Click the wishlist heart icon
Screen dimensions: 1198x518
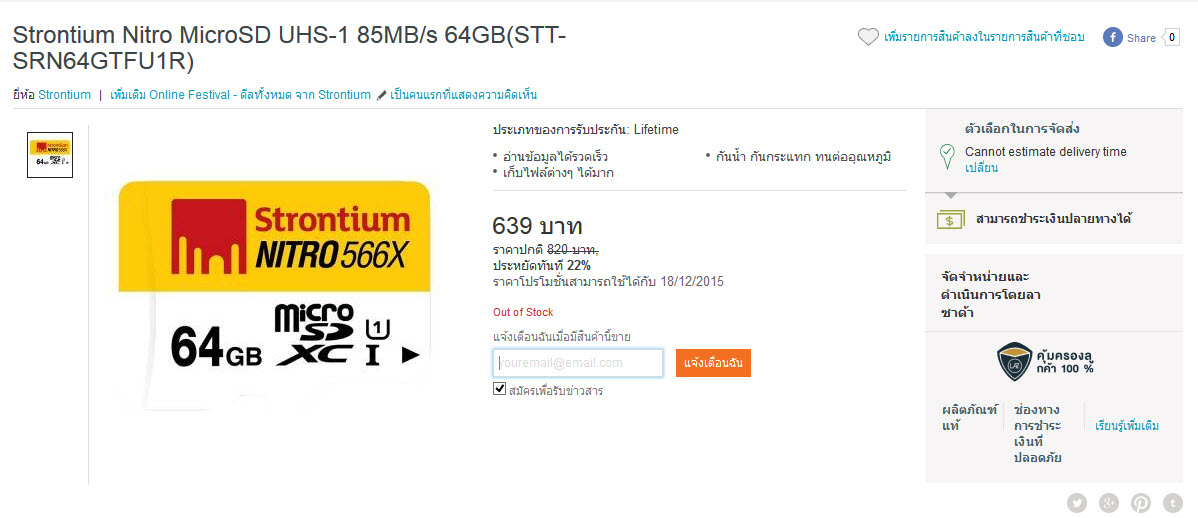(868, 37)
